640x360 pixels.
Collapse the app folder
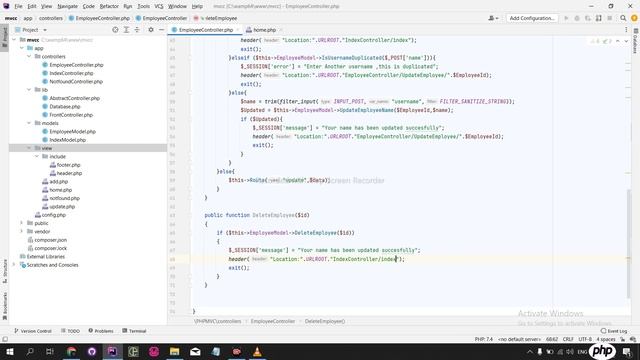pos(22,48)
